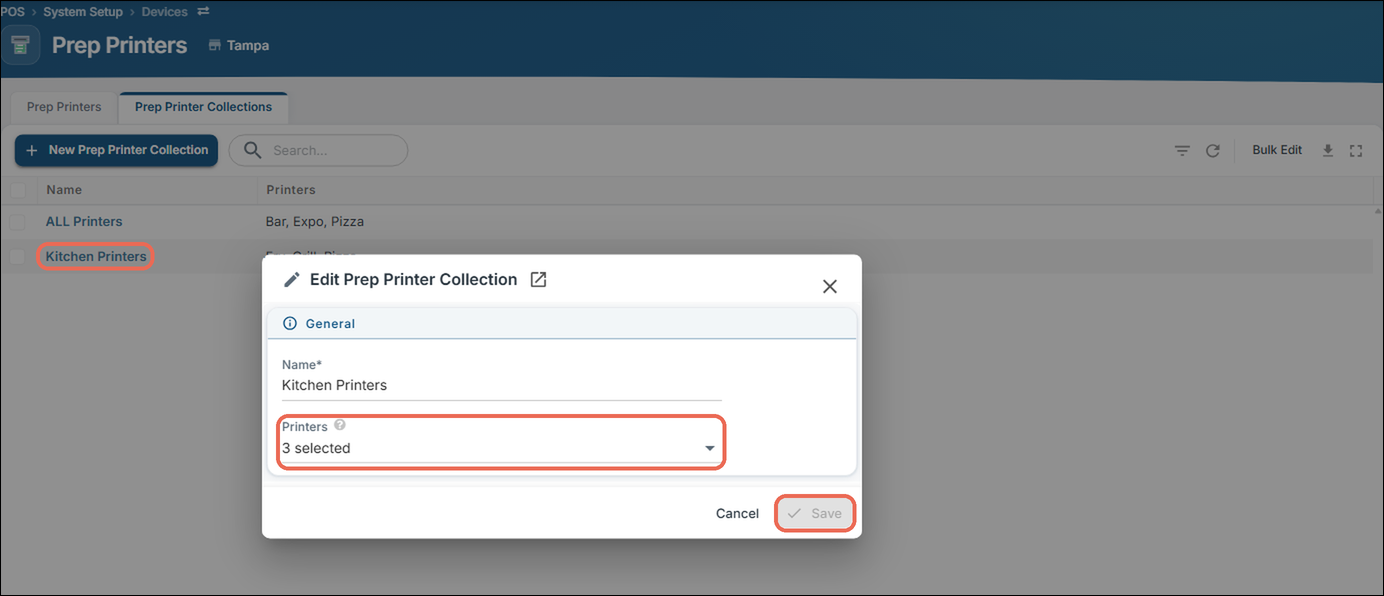Toggle fullscreen view of the table

tap(1356, 151)
